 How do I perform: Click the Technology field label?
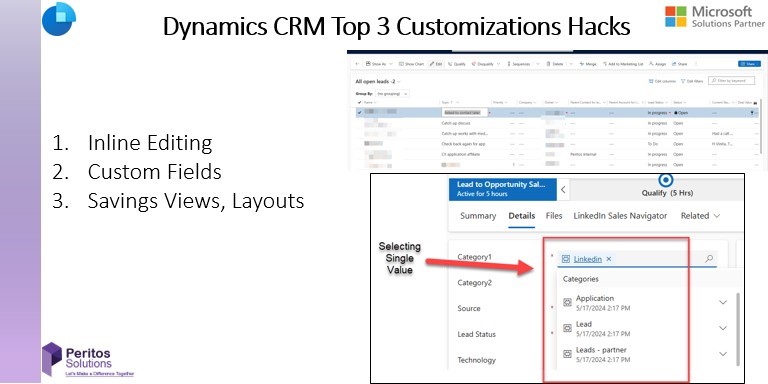[477, 360]
